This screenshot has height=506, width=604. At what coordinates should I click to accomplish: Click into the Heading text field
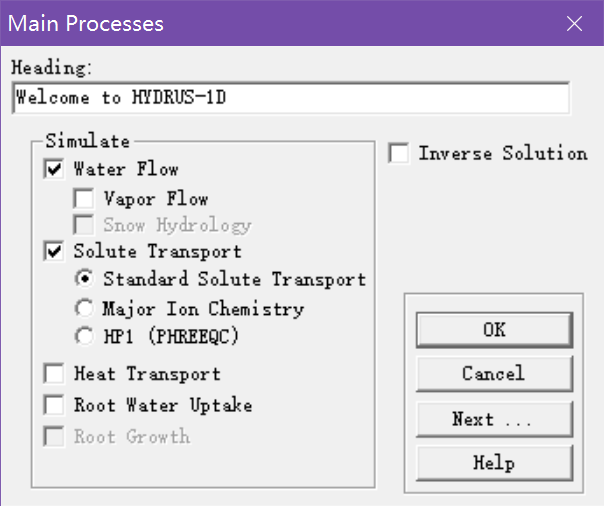[x=290, y=98]
